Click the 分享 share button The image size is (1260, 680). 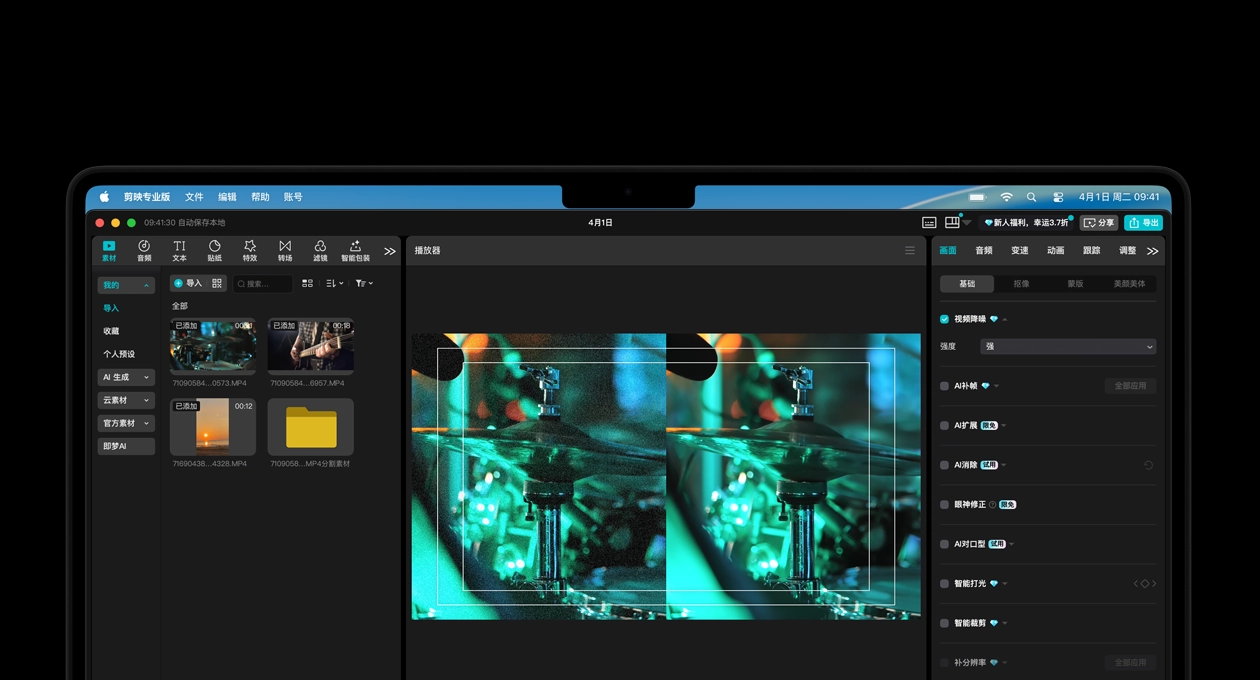tap(1099, 223)
